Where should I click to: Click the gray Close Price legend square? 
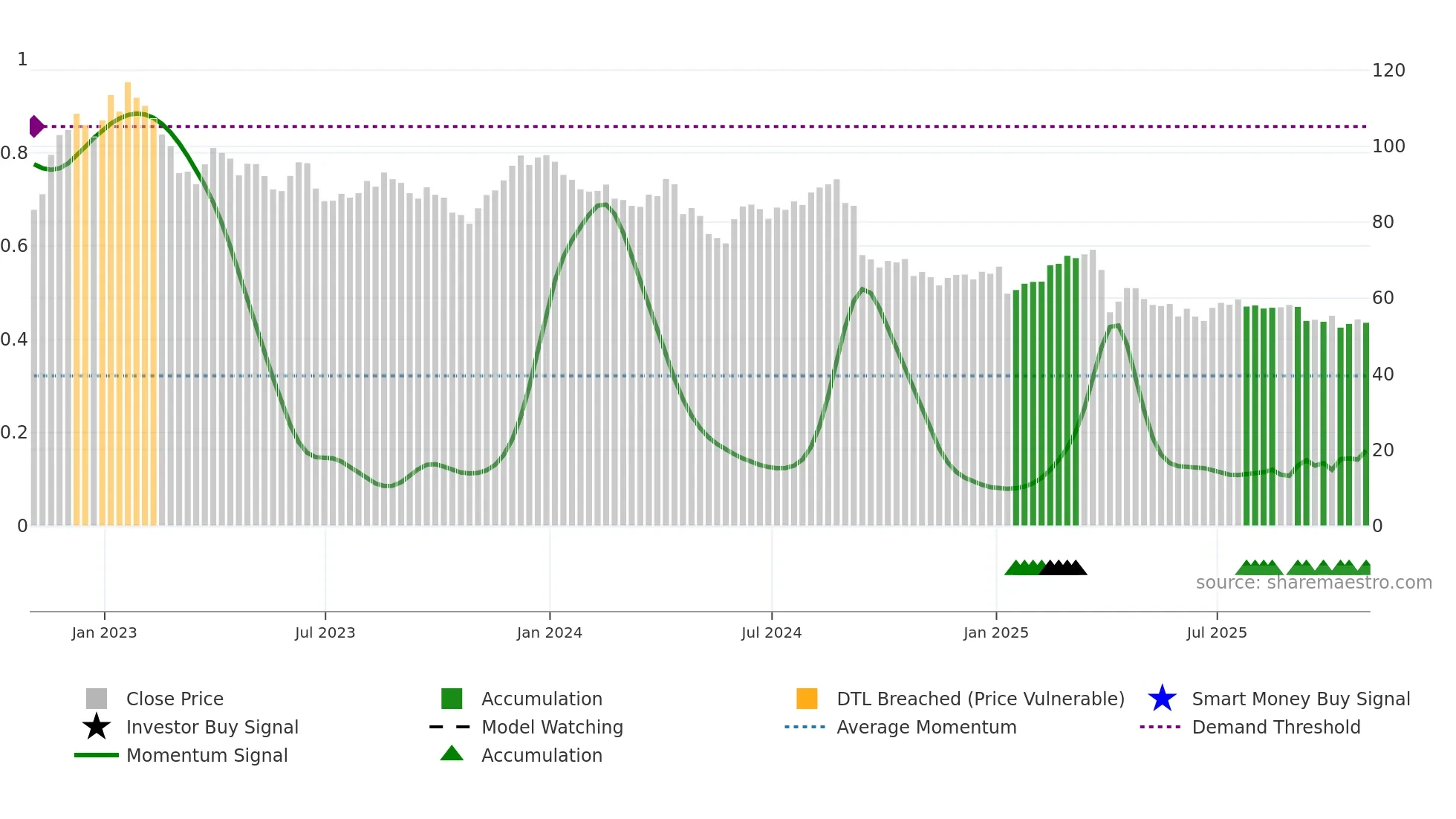coord(97,699)
